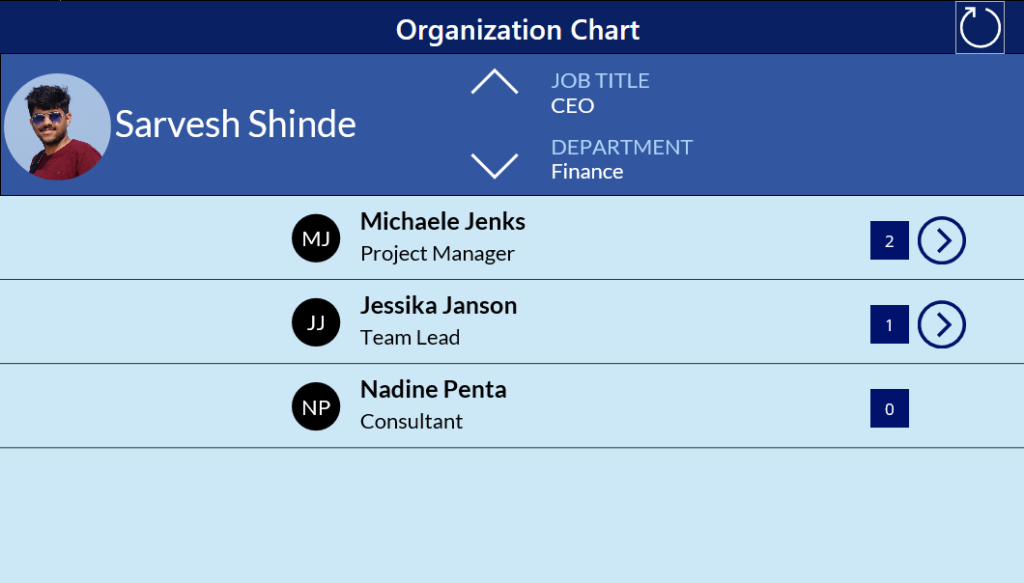Click the NP avatar for Nadine Penta

(x=315, y=405)
